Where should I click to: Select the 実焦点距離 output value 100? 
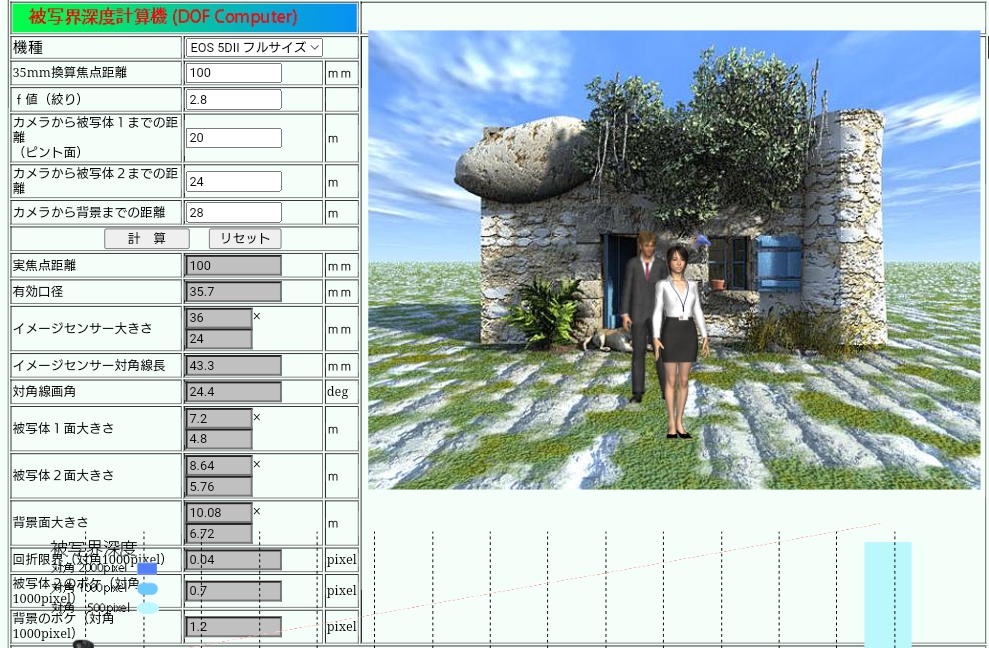233,266
